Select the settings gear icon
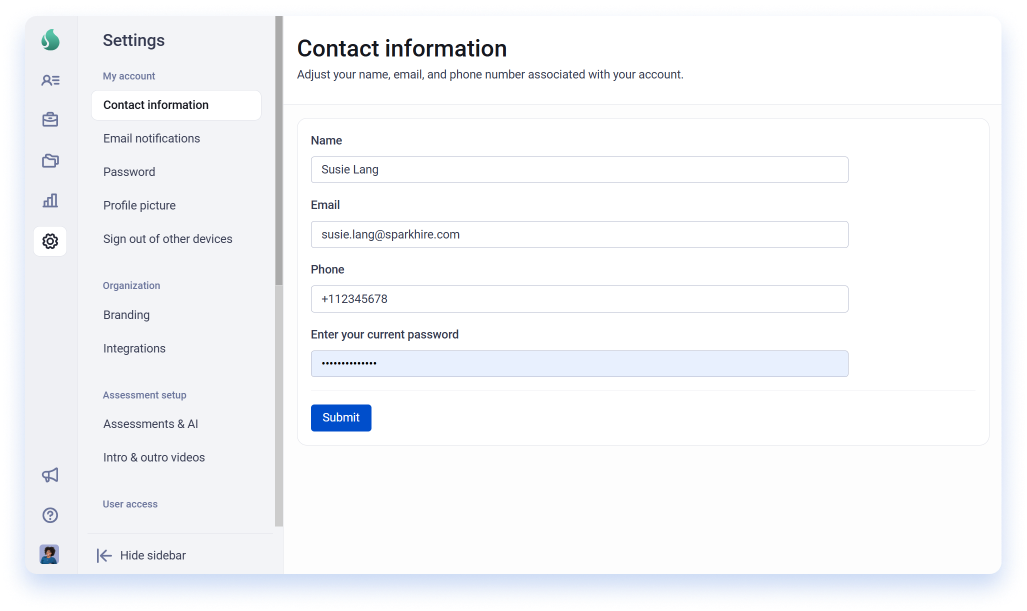This screenshot has height=611, width=1027. pyautogui.click(x=50, y=241)
